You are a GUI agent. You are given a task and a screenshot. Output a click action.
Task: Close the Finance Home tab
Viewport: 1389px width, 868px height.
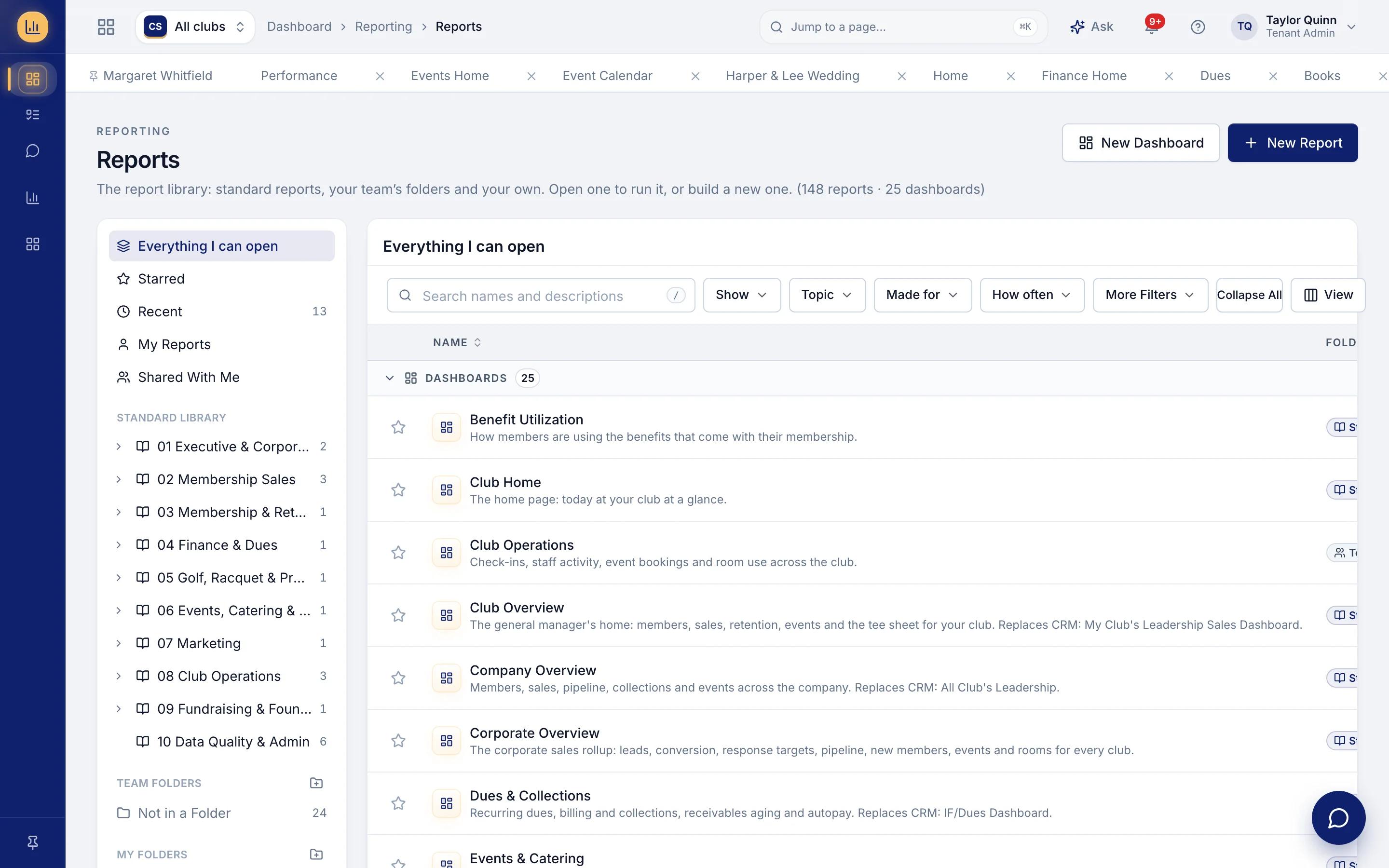tap(1169, 76)
